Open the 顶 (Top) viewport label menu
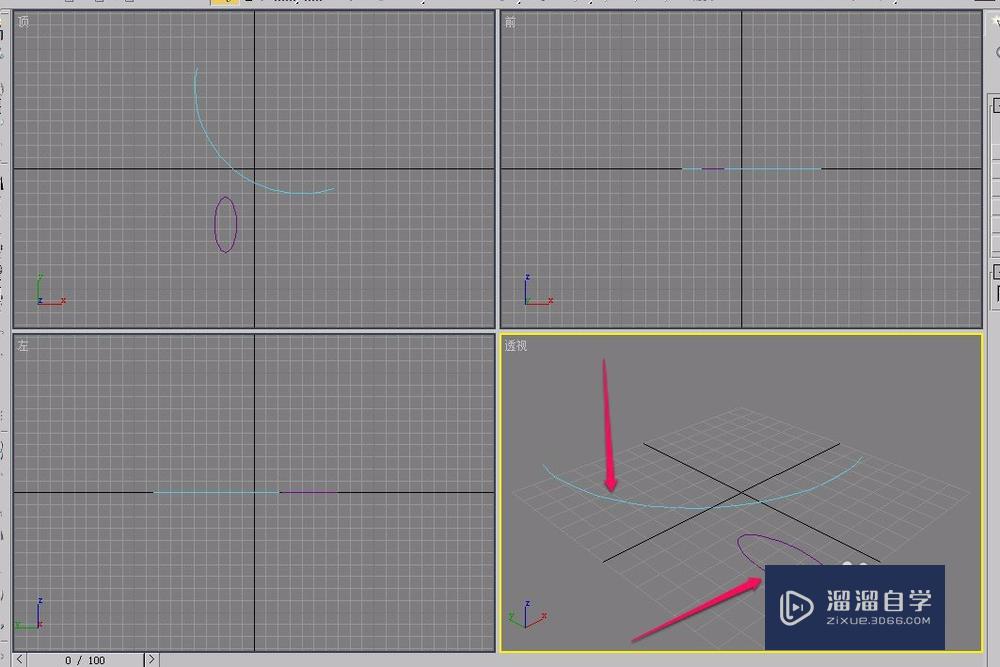This screenshot has height=667, width=1000. click(24, 22)
